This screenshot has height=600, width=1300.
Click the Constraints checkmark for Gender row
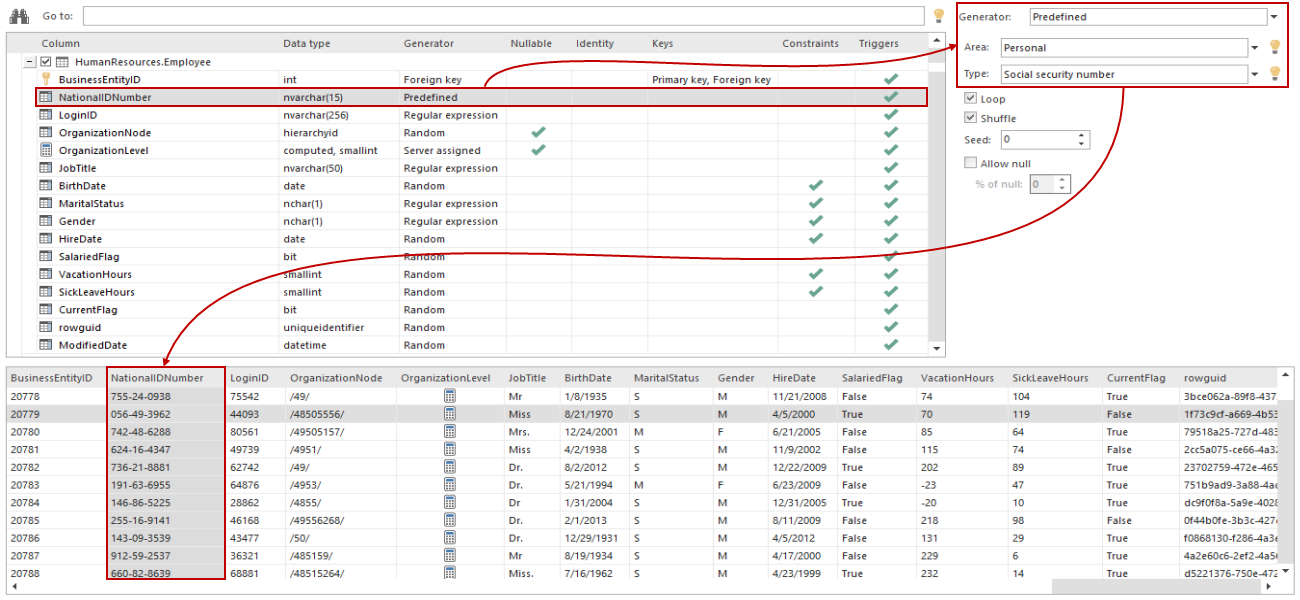[816, 221]
